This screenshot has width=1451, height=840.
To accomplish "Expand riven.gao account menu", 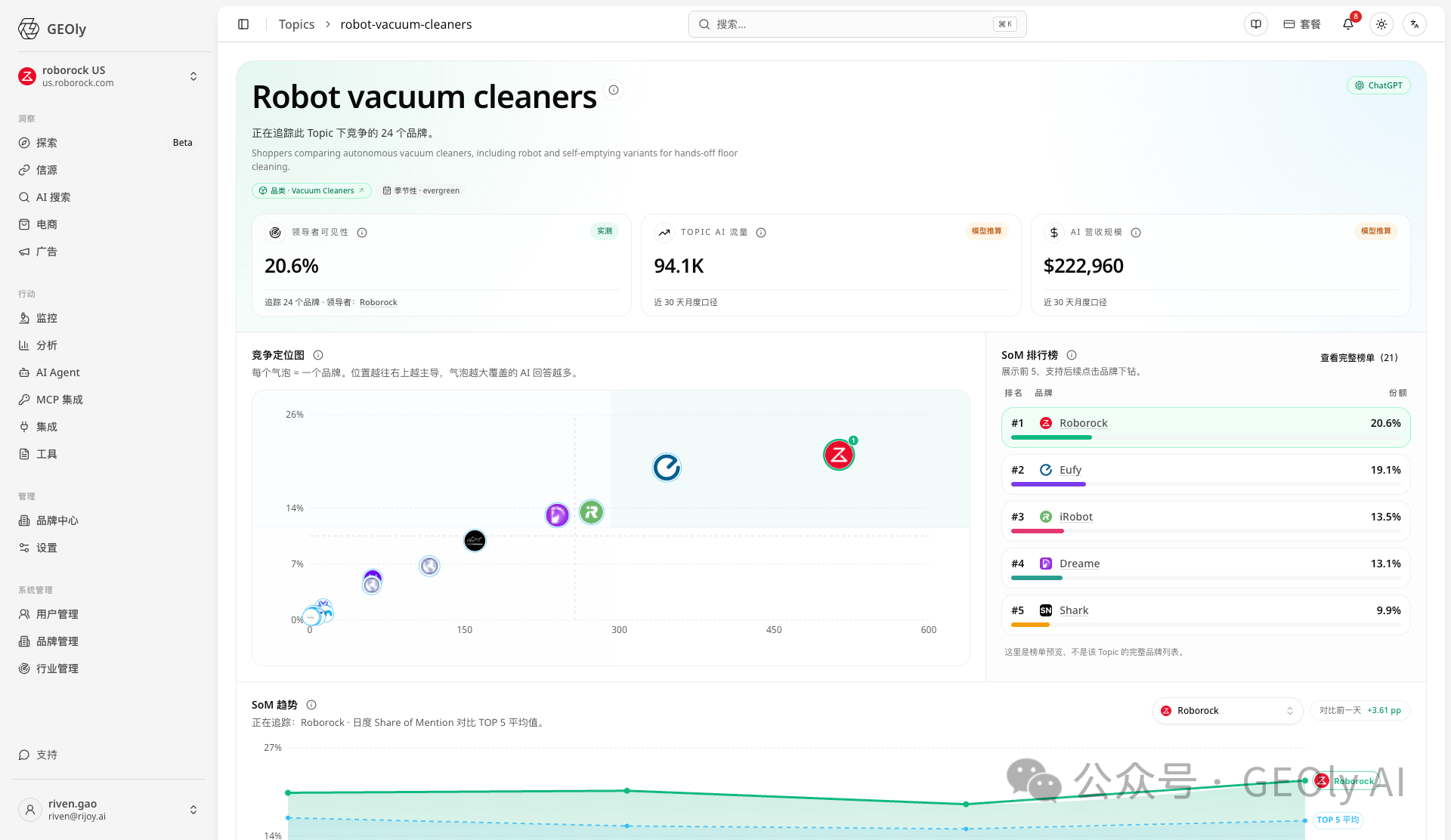I will [x=109, y=810].
